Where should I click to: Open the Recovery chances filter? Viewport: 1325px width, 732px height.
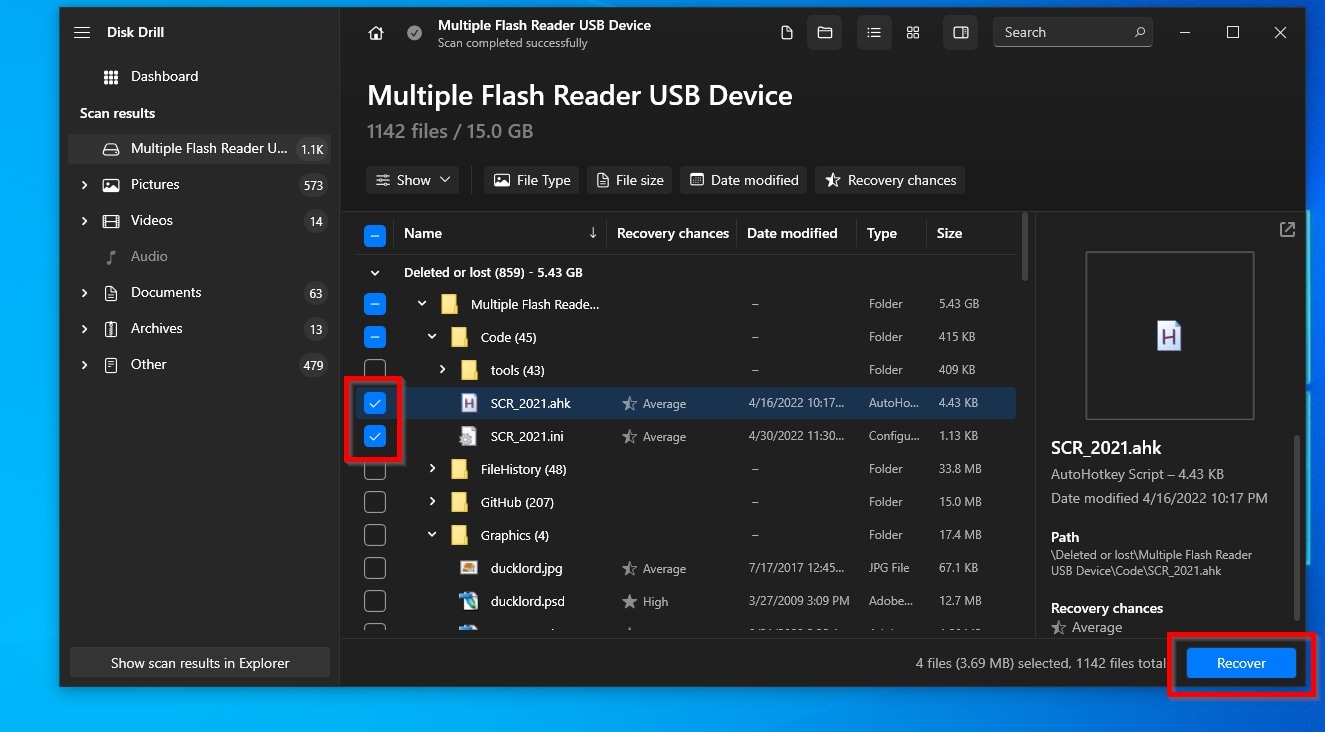(x=890, y=180)
